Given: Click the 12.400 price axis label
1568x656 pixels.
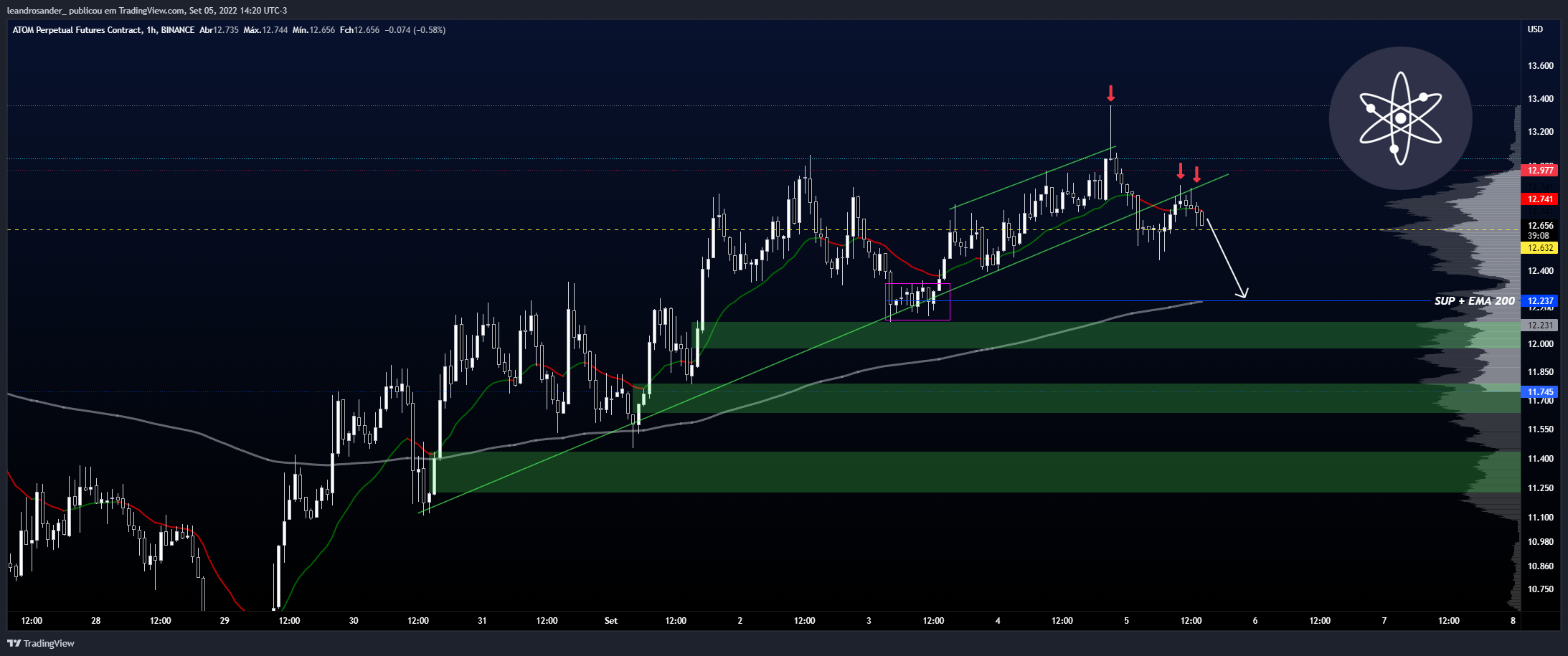Looking at the screenshot, I should (1540, 271).
